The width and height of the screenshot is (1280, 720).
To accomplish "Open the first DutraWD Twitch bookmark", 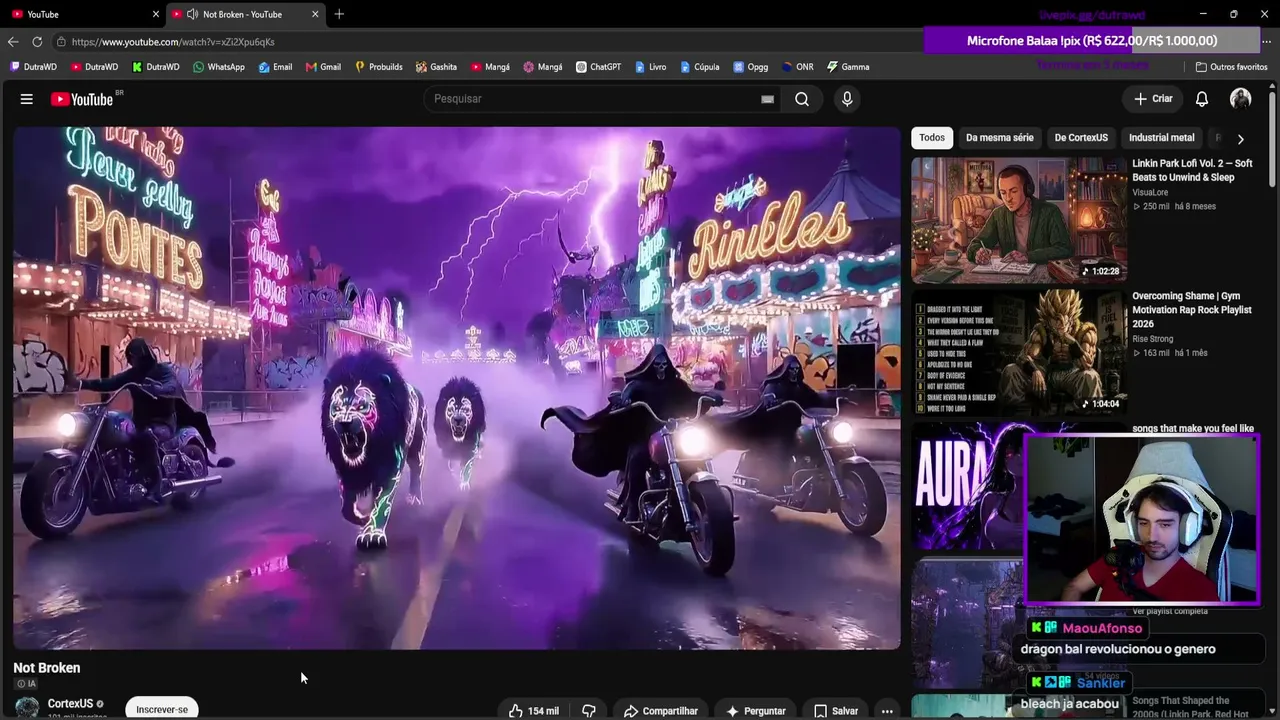I will [33, 67].
